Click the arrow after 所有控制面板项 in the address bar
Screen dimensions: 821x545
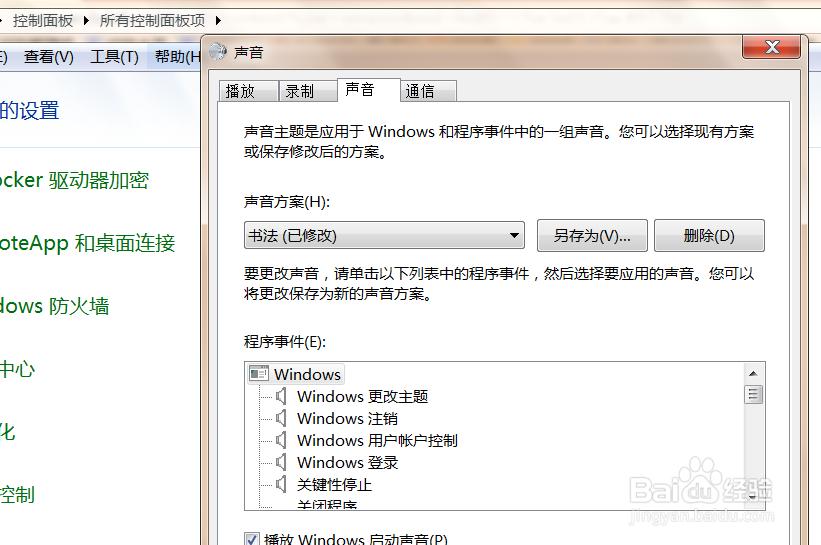point(218,21)
